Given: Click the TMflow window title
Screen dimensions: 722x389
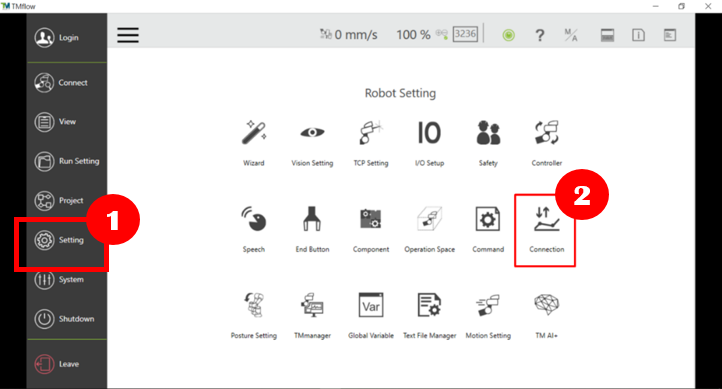Looking at the screenshot, I should point(23,6).
